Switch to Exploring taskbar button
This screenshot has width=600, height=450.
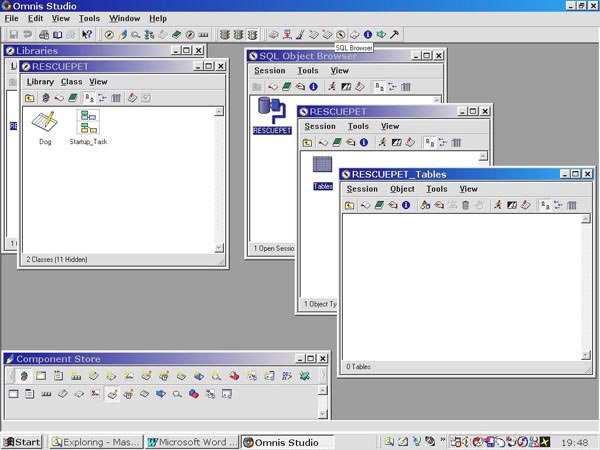click(95, 442)
